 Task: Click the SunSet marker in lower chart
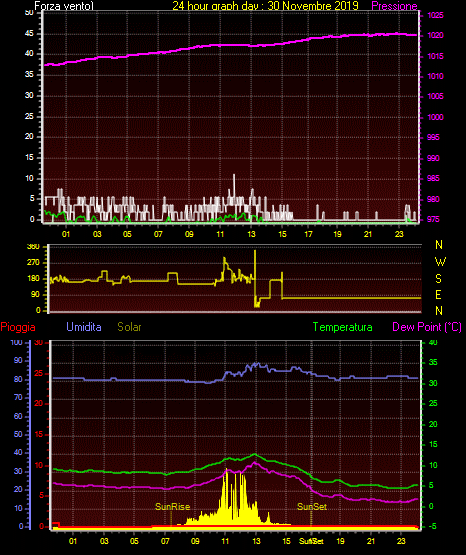click(x=312, y=507)
